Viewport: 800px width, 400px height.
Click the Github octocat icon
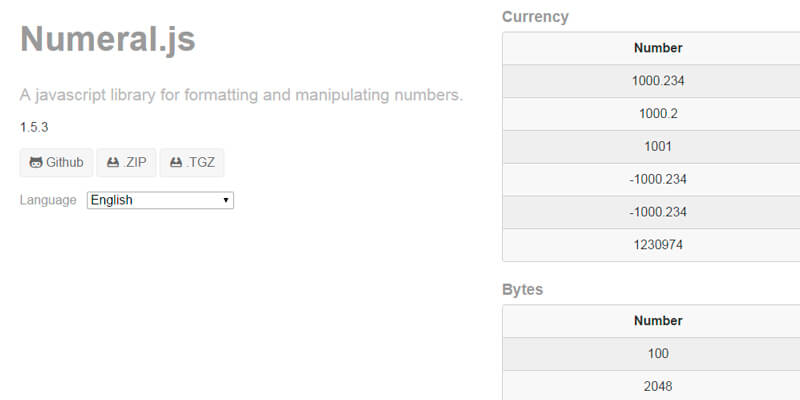click(x=36, y=163)
